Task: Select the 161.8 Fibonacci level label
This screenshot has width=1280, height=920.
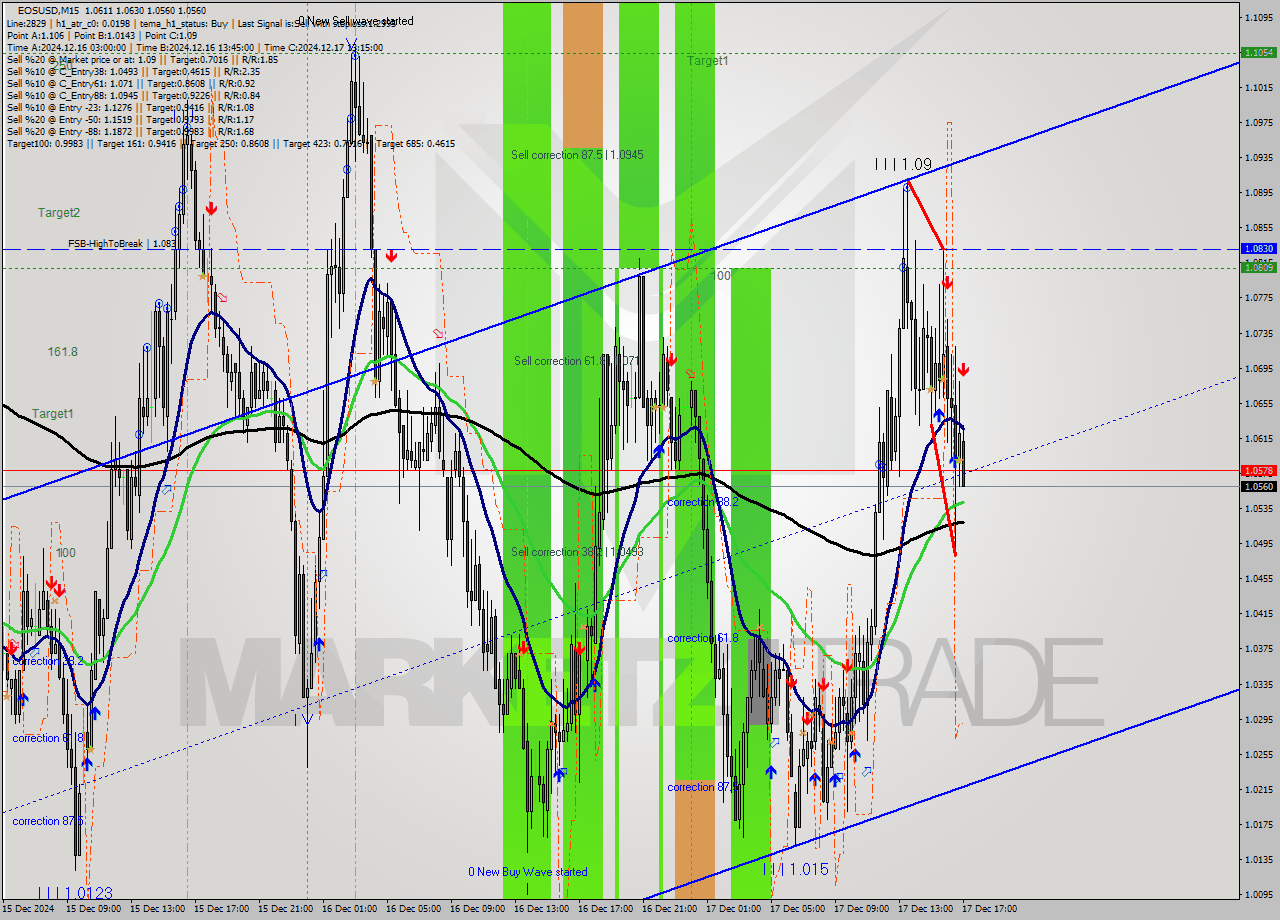Action: coord(63,352)
